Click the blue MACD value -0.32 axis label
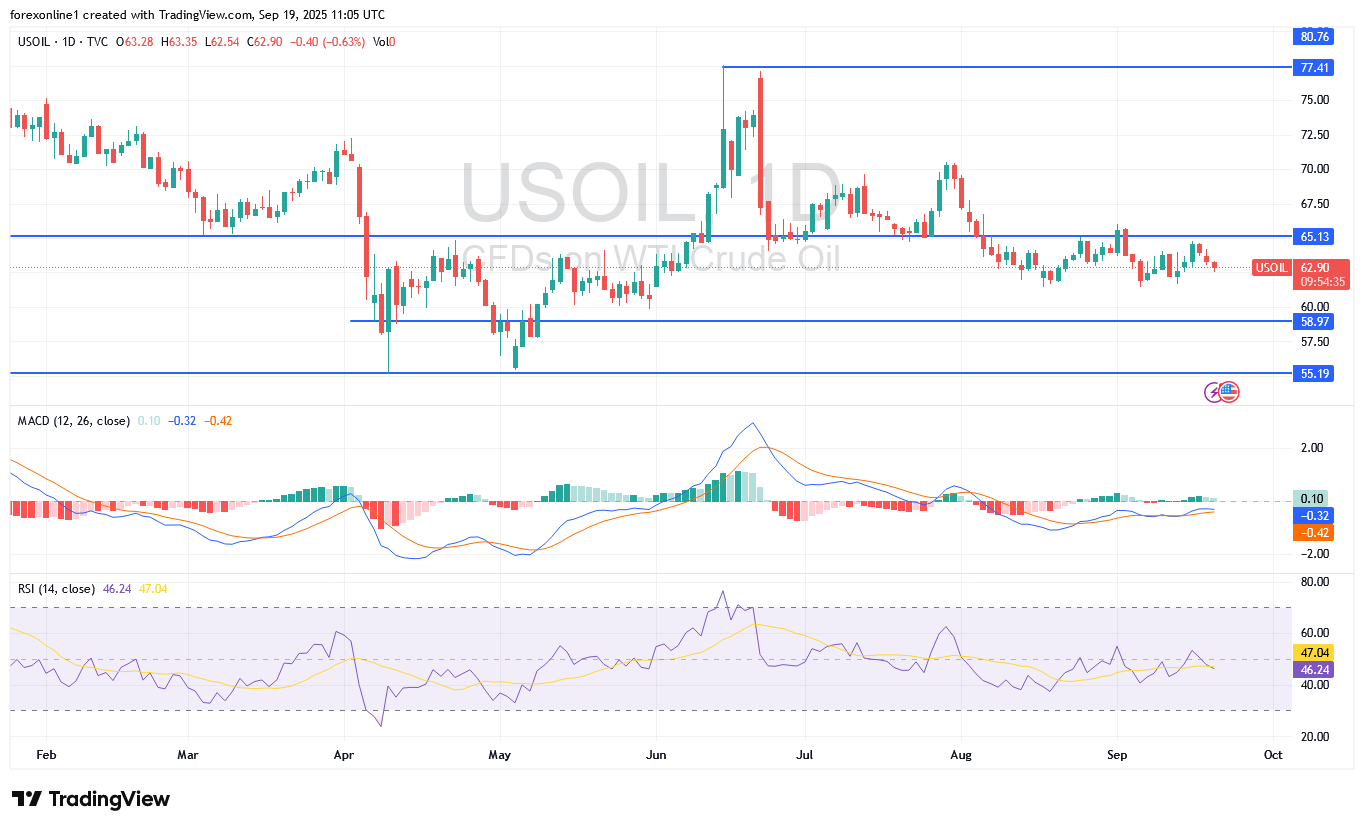The image size is (1364, 829). click(x=1313, y=515)
